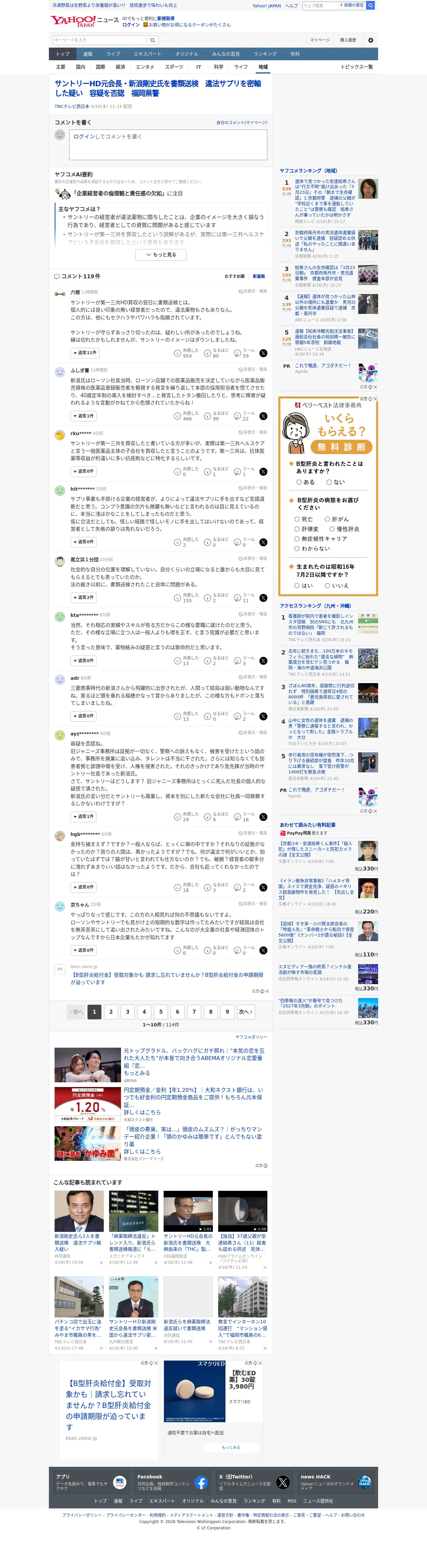
Task: Select the わからない radio option
Action: [297, 548]
